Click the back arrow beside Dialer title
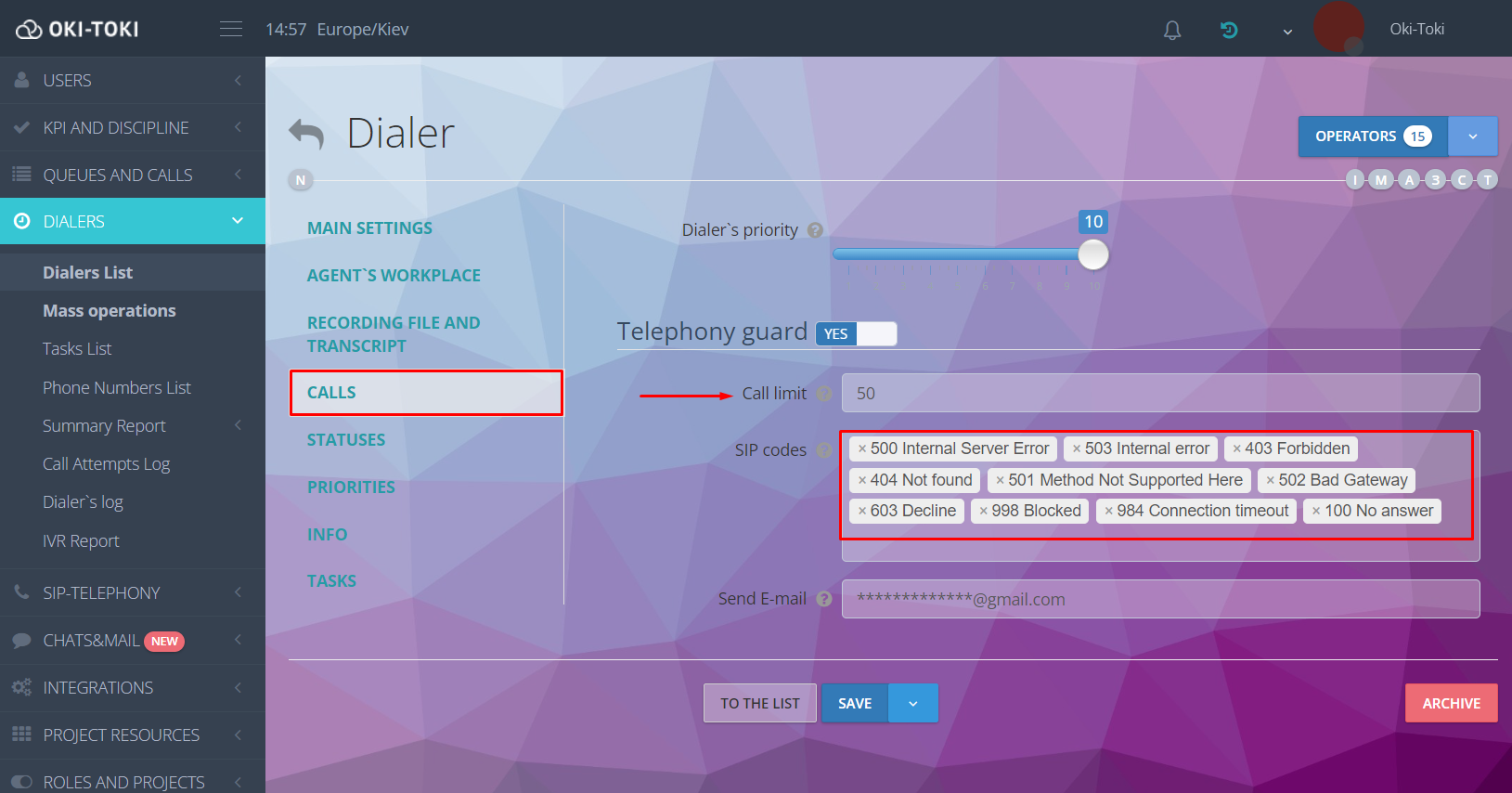The width and height of the screenshot is (1512, 793). point(306,134)
